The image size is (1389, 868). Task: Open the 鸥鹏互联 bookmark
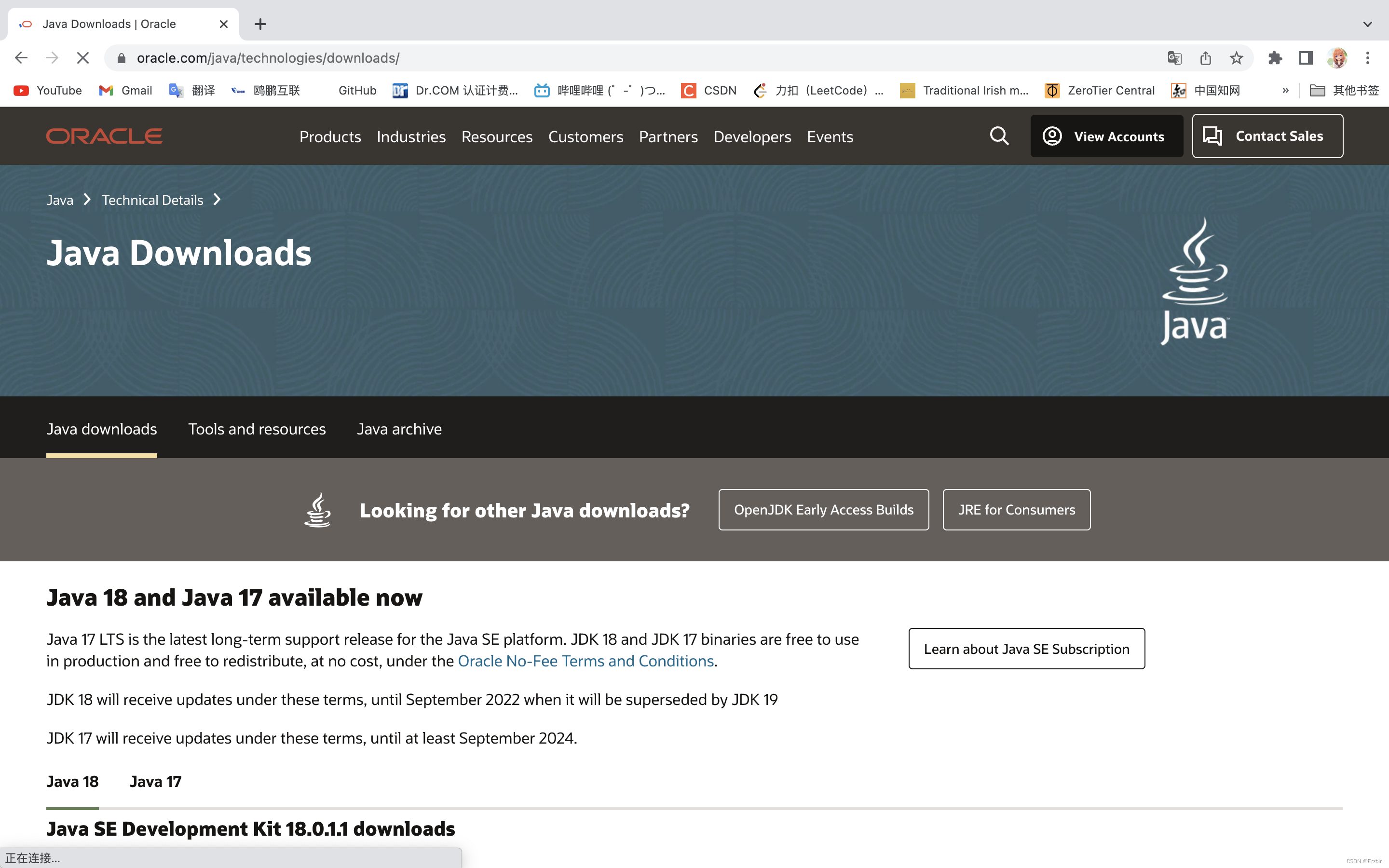(265, 90)
